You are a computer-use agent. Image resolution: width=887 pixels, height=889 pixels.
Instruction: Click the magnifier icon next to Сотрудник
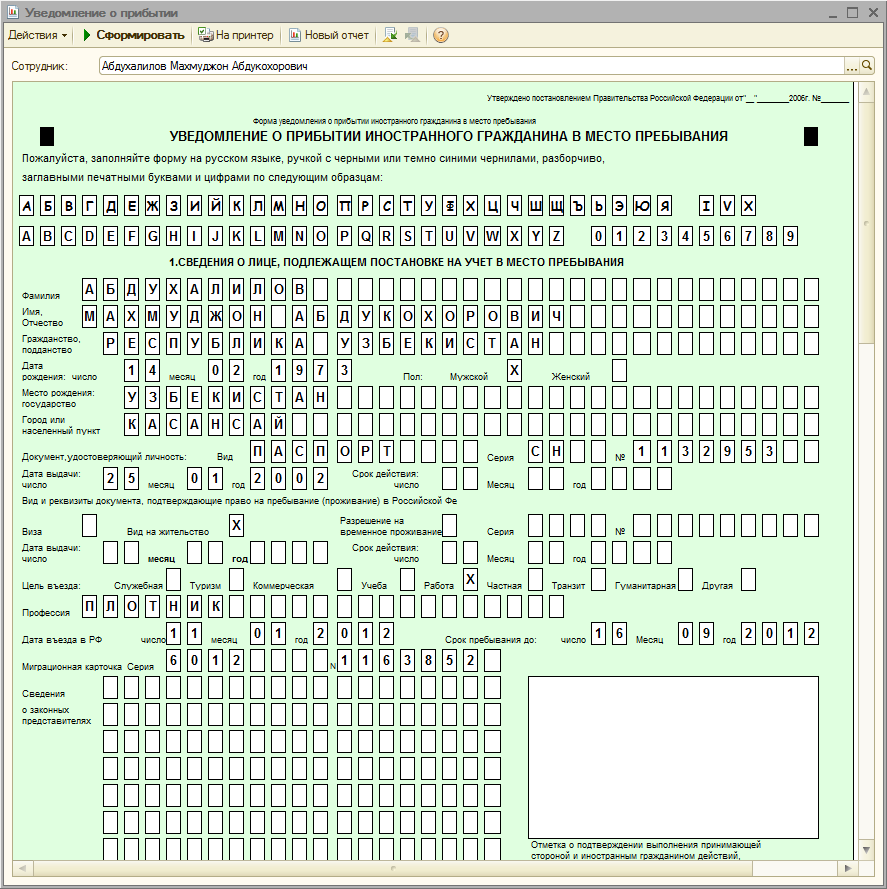click(867, 66)
